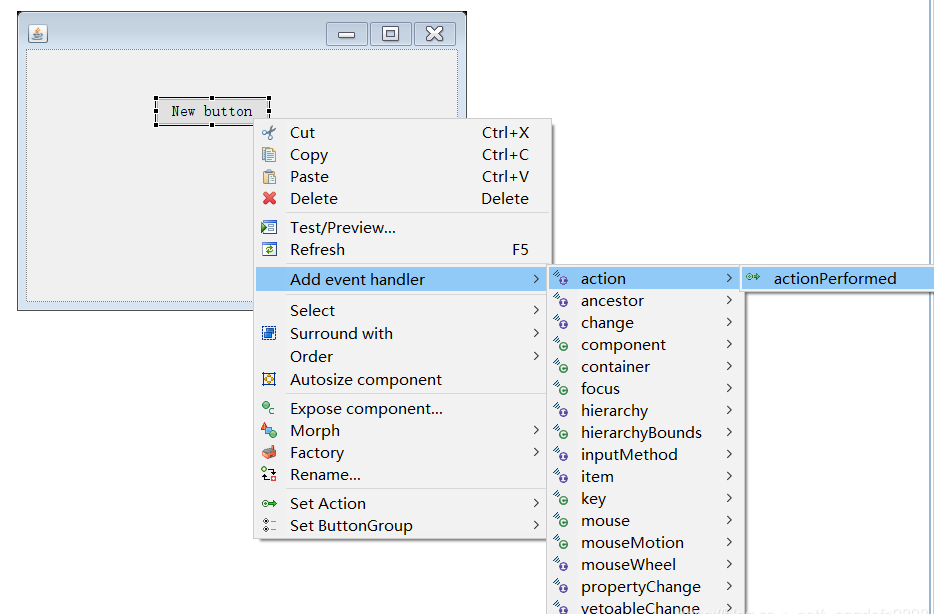Expand the Set ButtonGroup submenu arrow

coord(536,525)
